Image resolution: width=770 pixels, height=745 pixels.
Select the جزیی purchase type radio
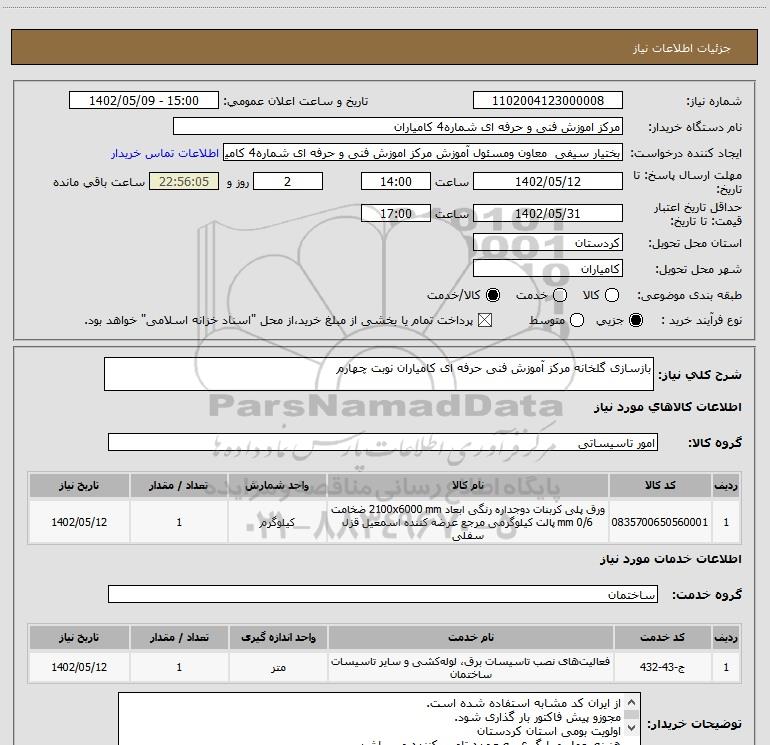(x=635, y=320)
